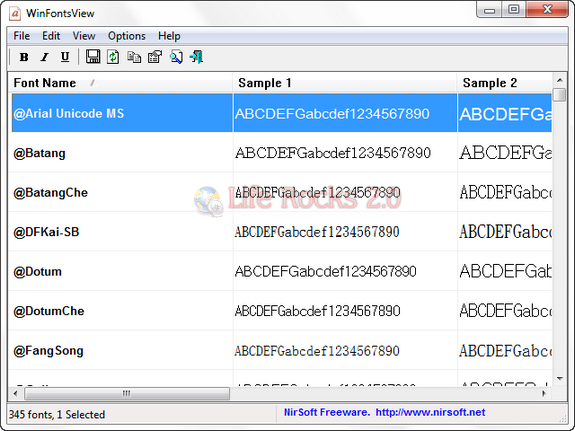Click the Sample 1 column header
Viewport: 575px width, 431px height.
click(x=345, y=83)
